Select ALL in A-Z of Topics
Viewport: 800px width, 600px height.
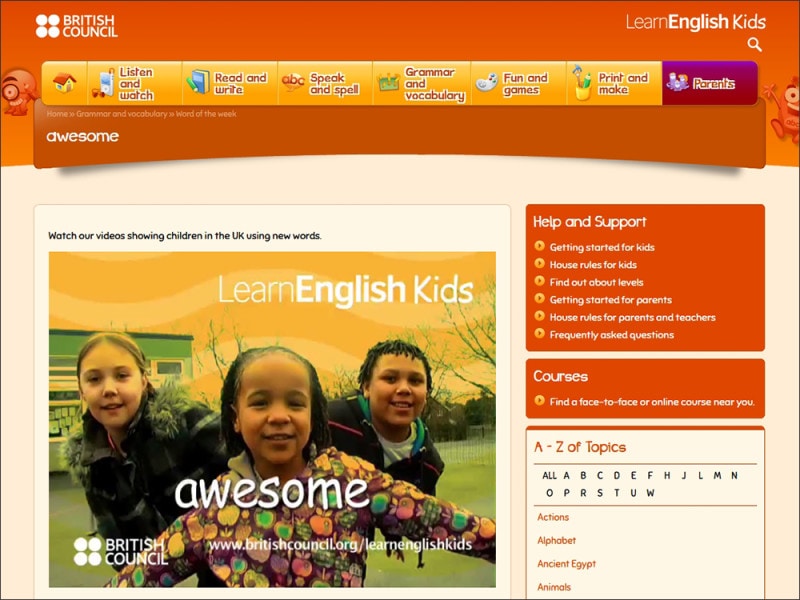[549, 476]
